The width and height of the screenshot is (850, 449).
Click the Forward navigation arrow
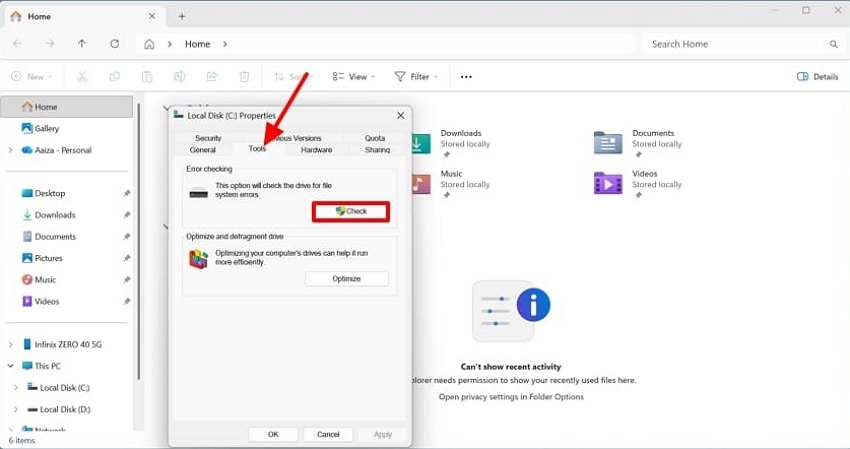(50, 44)
